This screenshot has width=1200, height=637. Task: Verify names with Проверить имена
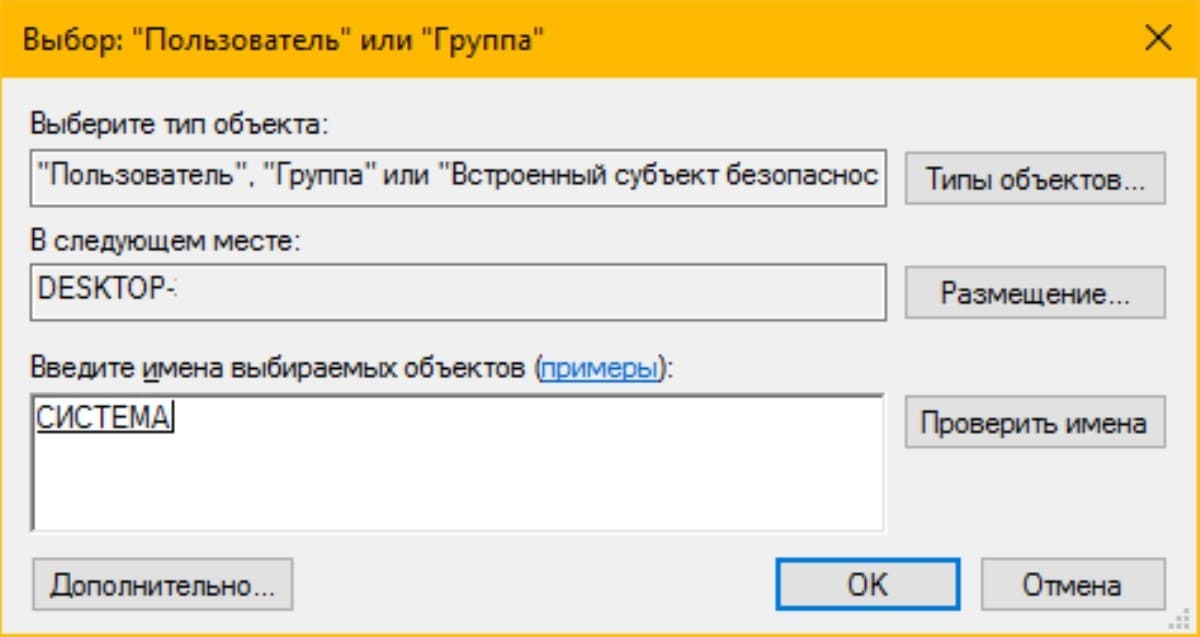(x=1035, y=422)
